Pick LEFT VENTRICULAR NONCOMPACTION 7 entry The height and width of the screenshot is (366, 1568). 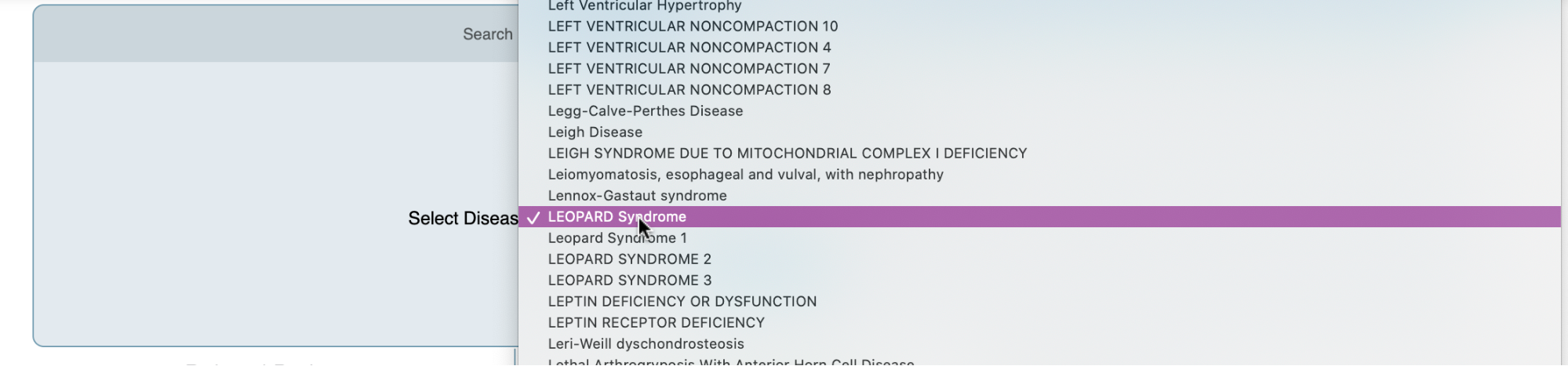[1039, 68]
